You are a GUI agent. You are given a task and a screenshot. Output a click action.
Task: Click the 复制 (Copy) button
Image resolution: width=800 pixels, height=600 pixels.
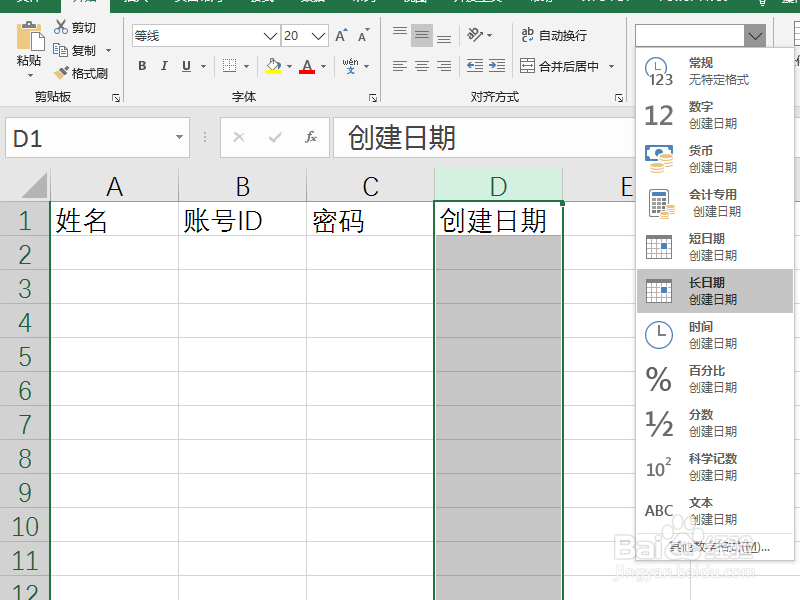coord(75,49)
